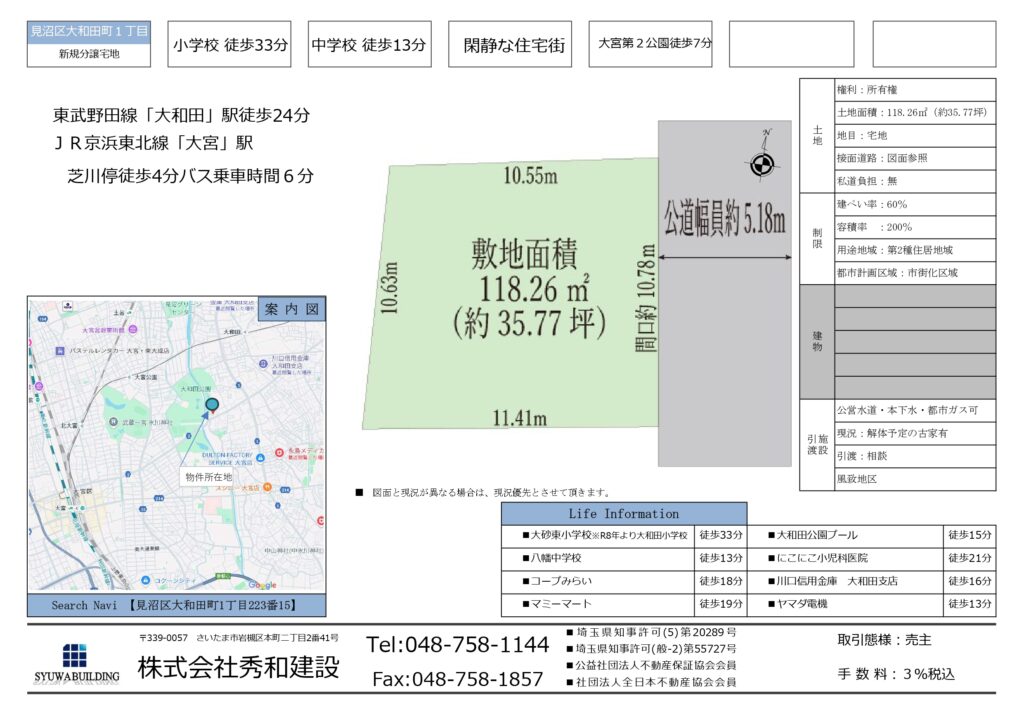This screenshot has width=1024, height=724.
Task: Click the 芝川停徒歩4分バス乗車時間６分 line
Action: (191, 176)
